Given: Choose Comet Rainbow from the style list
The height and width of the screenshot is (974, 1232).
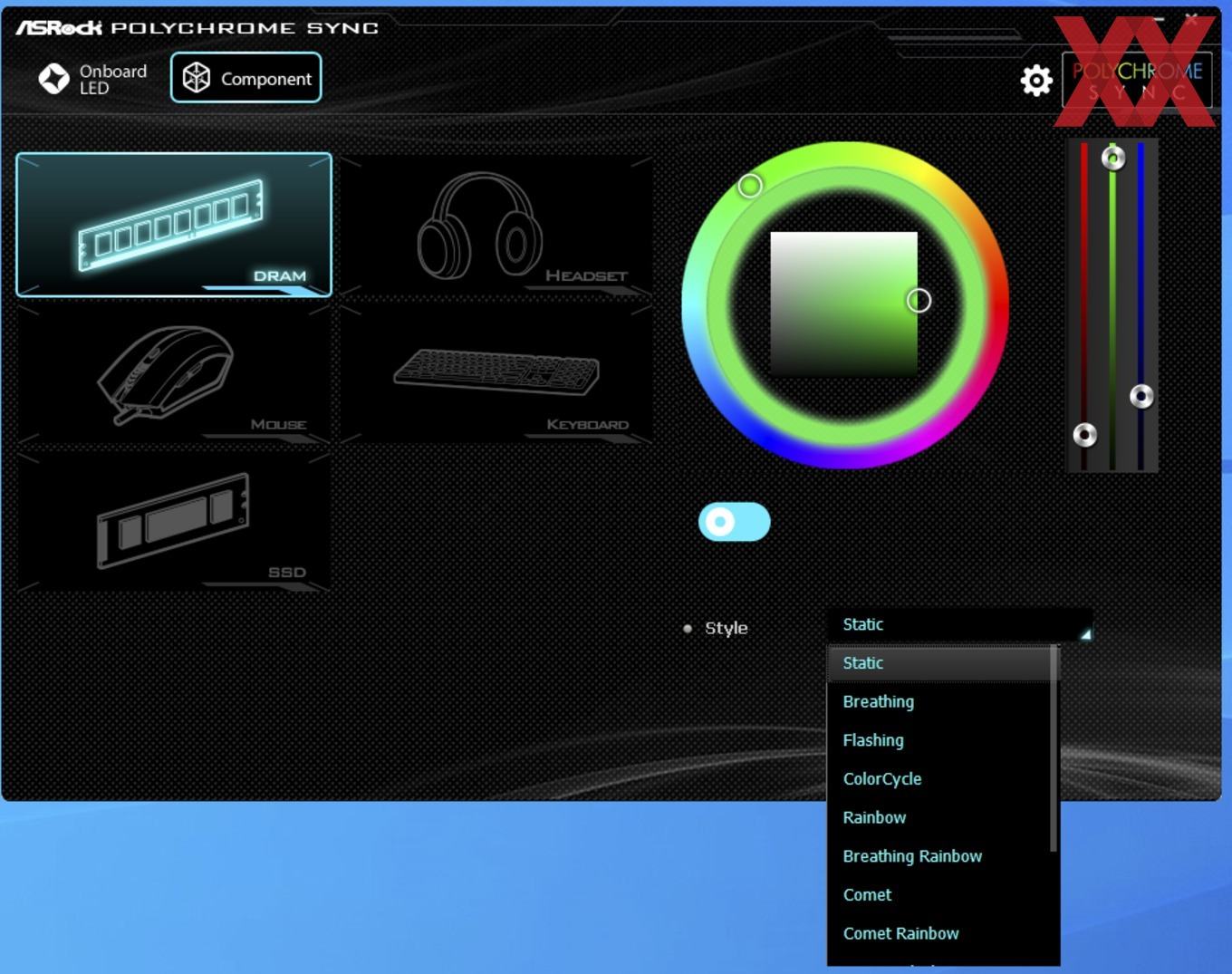Looking at the screenshot, I should 939,933.
